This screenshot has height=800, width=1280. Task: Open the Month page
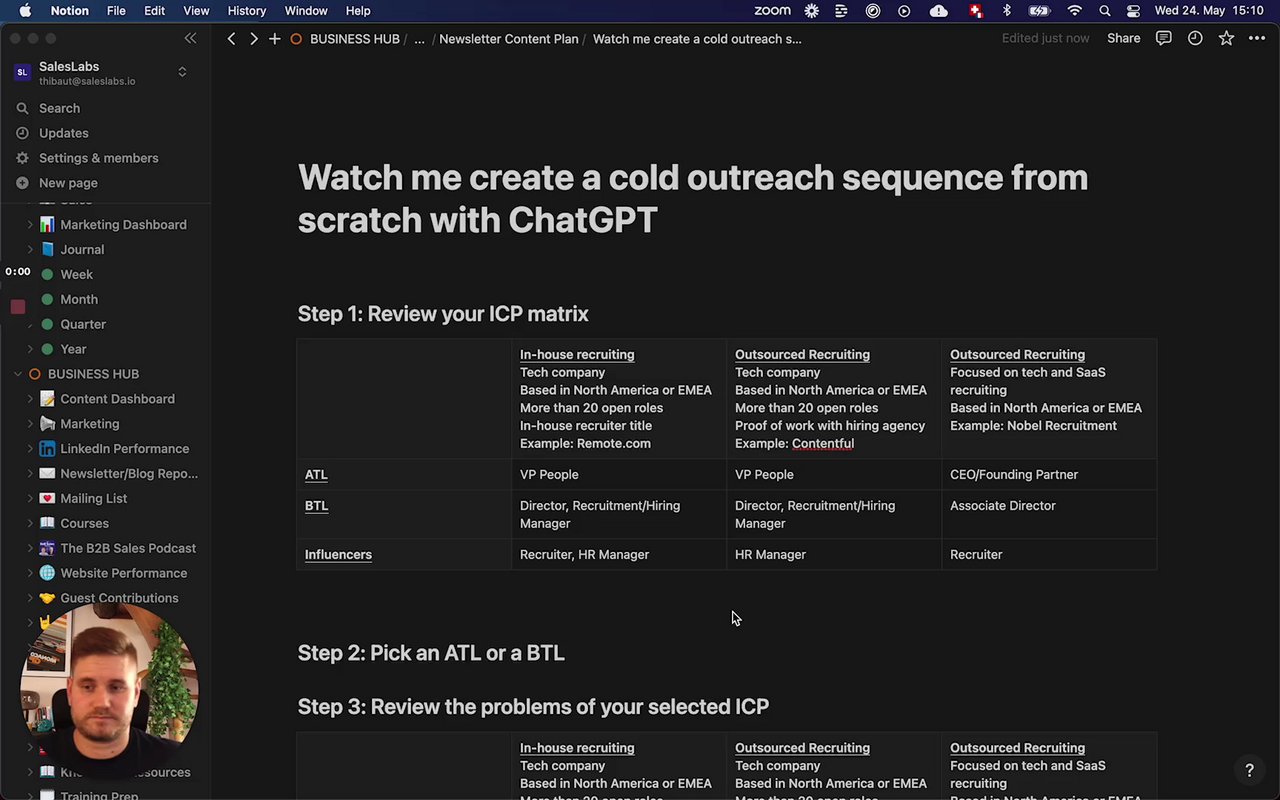79,299
